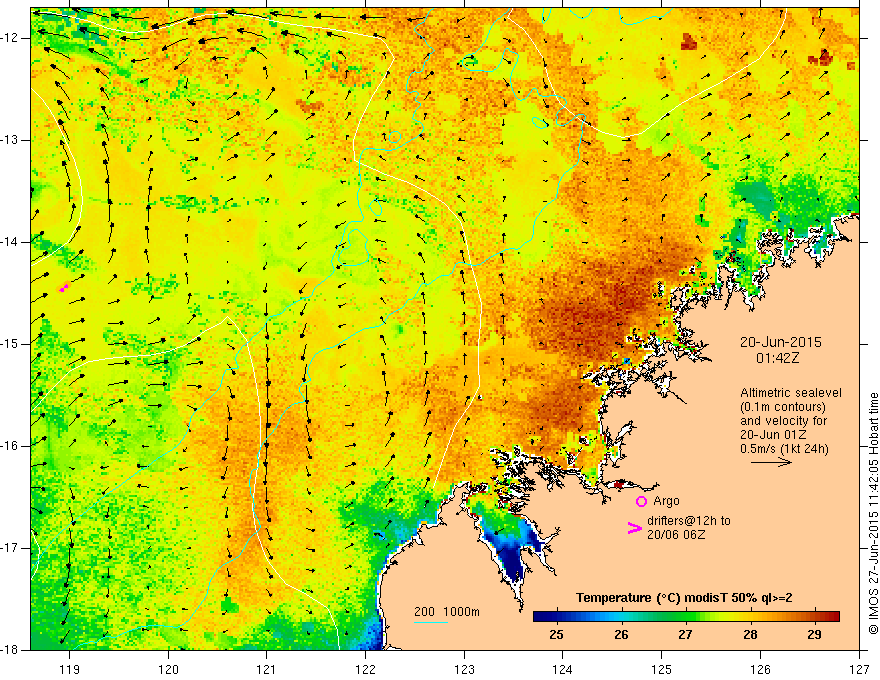Click the 'drifters@12h to' legend text

click(x=689, y=521)
